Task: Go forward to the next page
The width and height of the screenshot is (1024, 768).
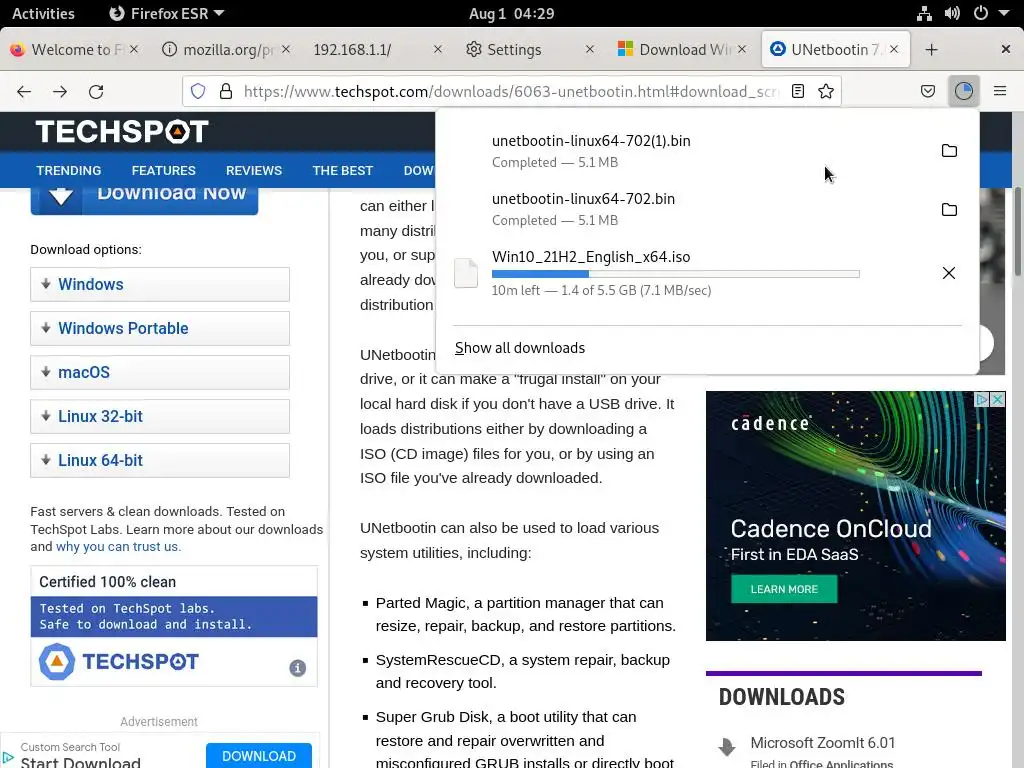Action: pyautogui.click(x=60, y=91)
